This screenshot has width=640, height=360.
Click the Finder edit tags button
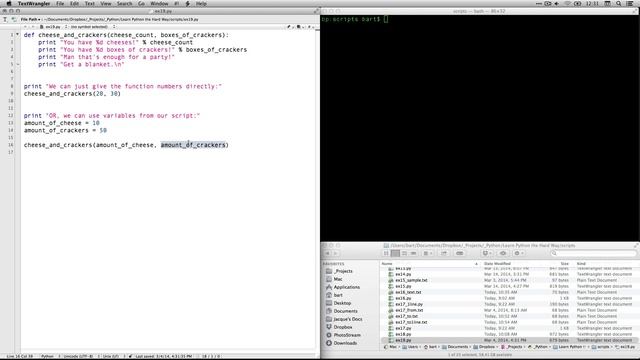coord(459,253)
